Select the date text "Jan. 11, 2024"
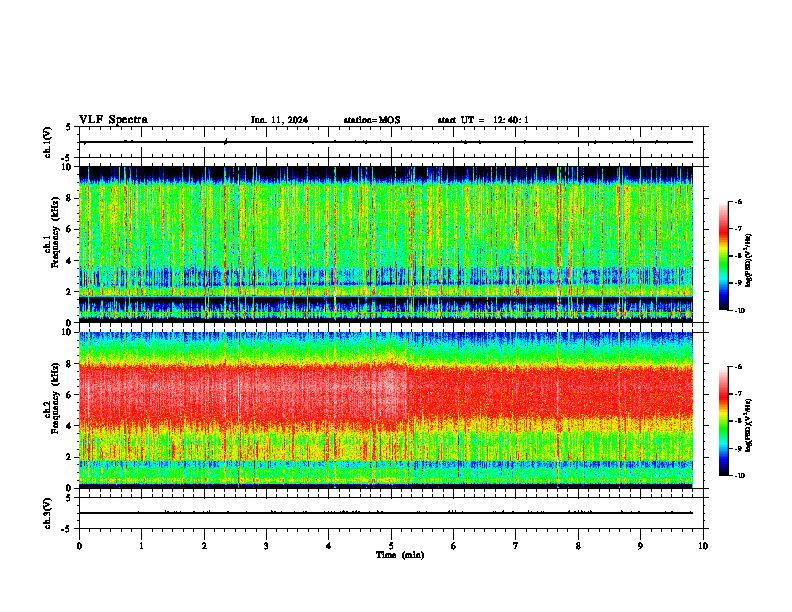Screen dimensions: 792x612 (279, 120)
